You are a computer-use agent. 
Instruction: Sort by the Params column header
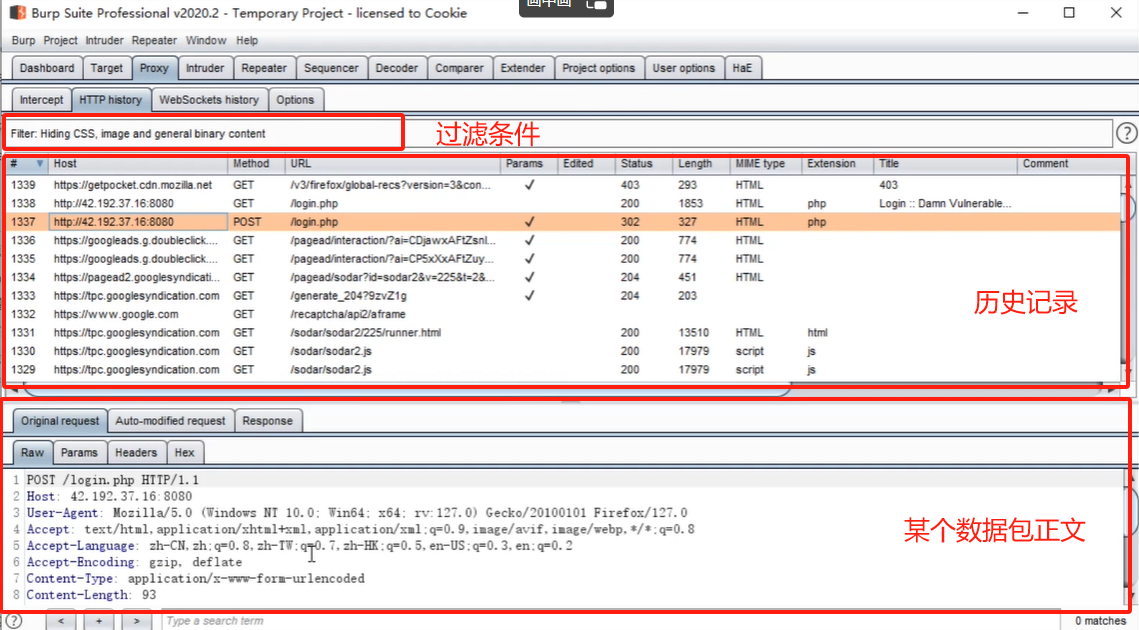(x=529, y=164)
